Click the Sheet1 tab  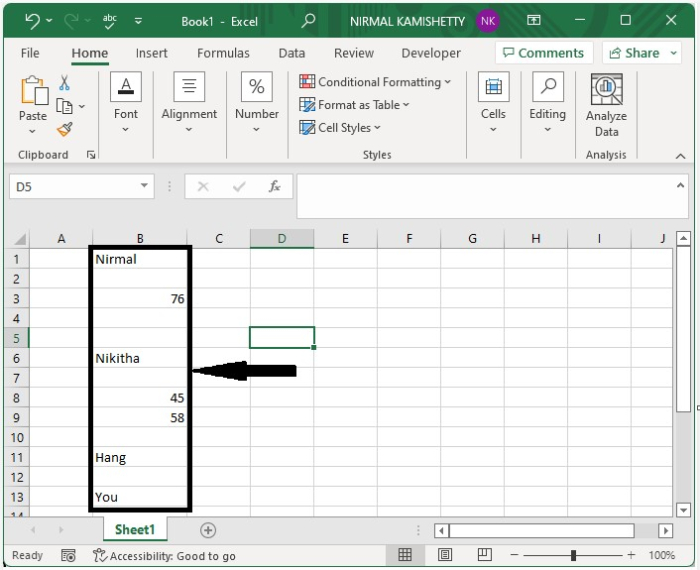click(135, 529)
